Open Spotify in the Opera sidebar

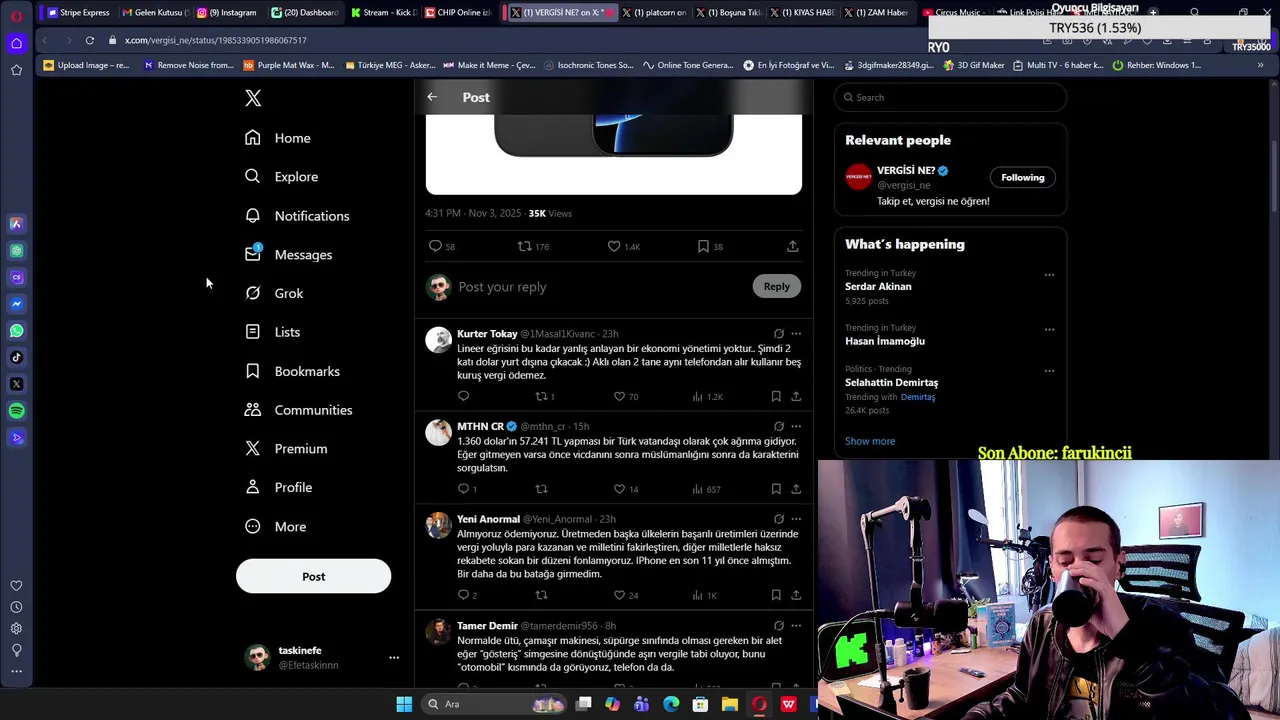pyautogui.click(x=16, y=411)
